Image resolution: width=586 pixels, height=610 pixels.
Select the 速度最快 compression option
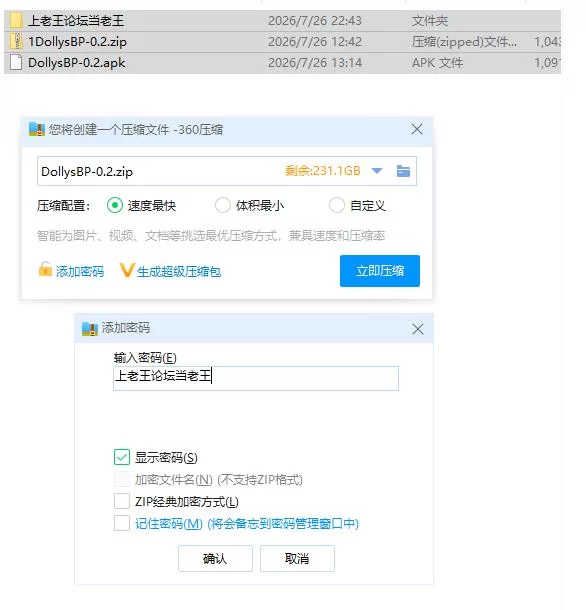(x=115, y=205)
